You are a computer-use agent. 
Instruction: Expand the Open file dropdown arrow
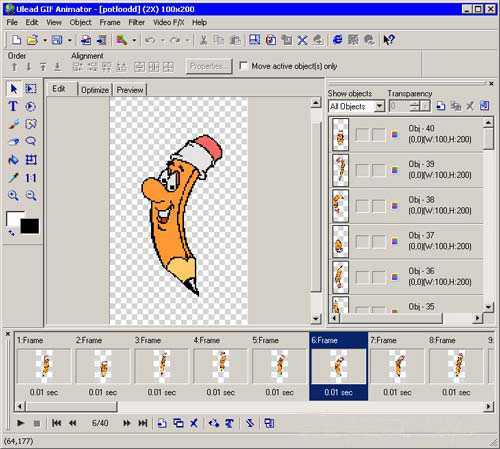(45, 40)
